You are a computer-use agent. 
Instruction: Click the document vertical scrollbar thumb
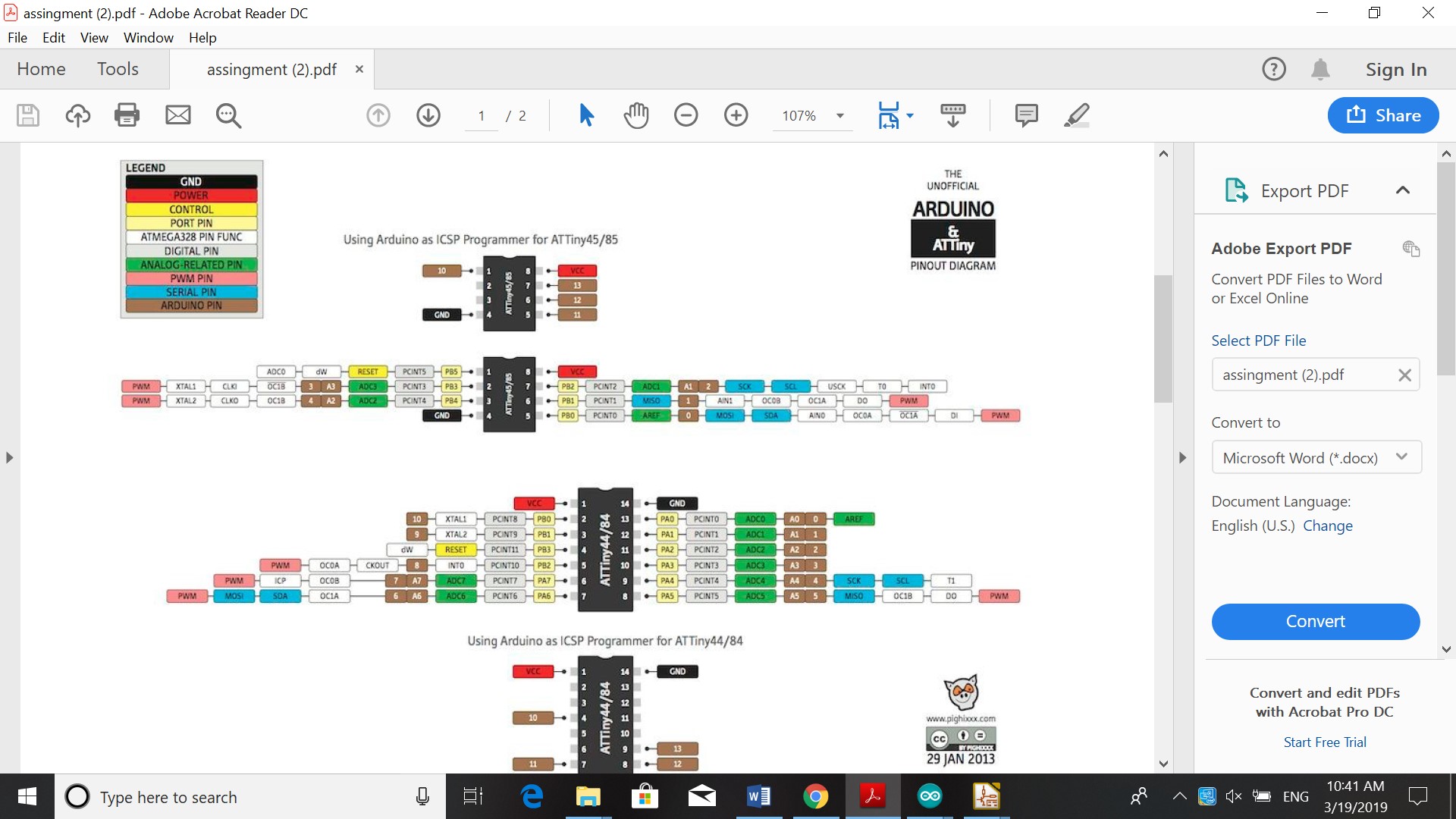pos(1163,337)
